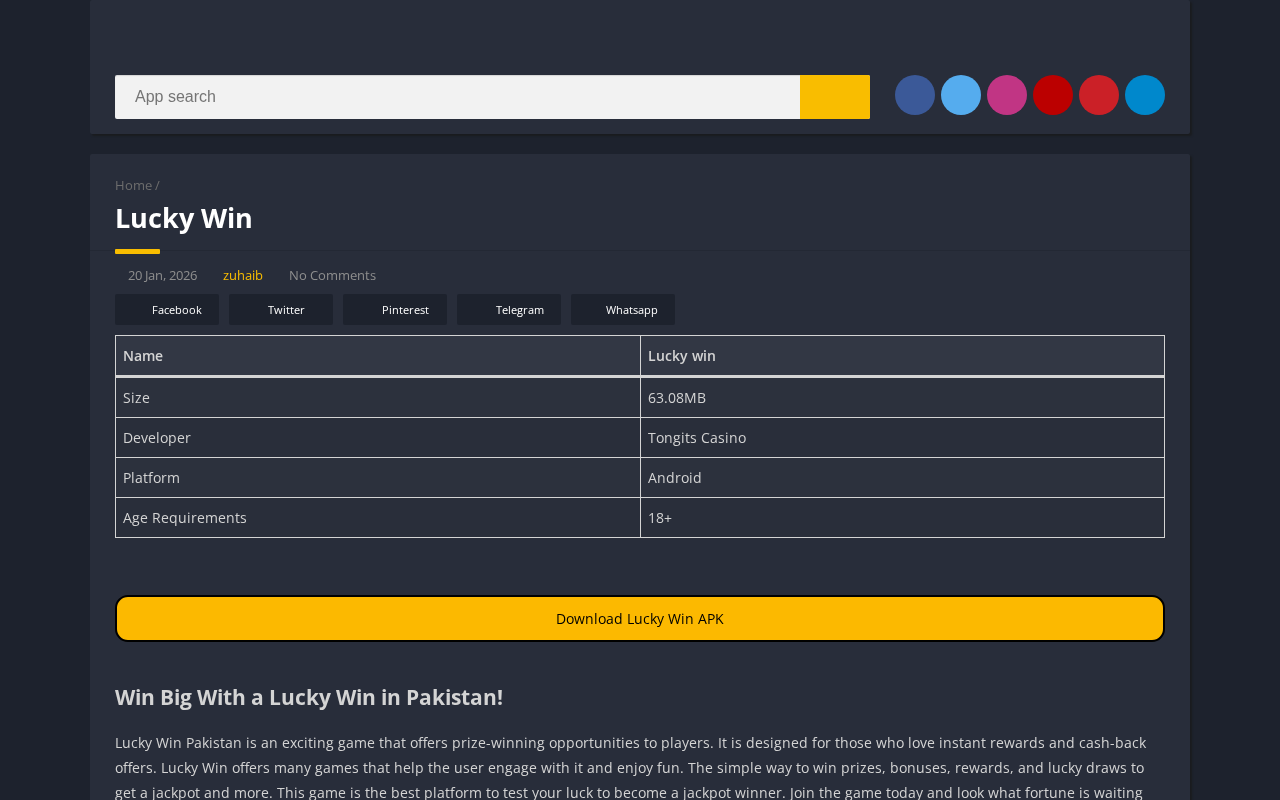Share the post via Twitter button
The width and height of the screenshot is (1280, 800).
point(281,309)
